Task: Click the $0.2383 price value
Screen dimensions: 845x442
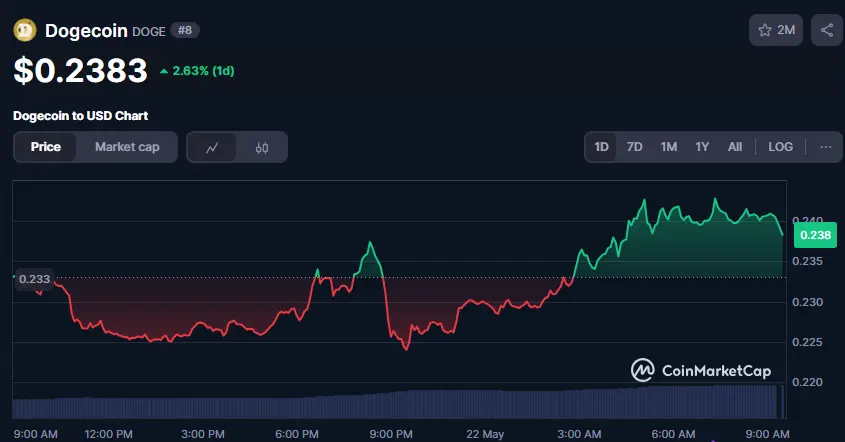Action: pyautogui.click(x=80, y=70)
